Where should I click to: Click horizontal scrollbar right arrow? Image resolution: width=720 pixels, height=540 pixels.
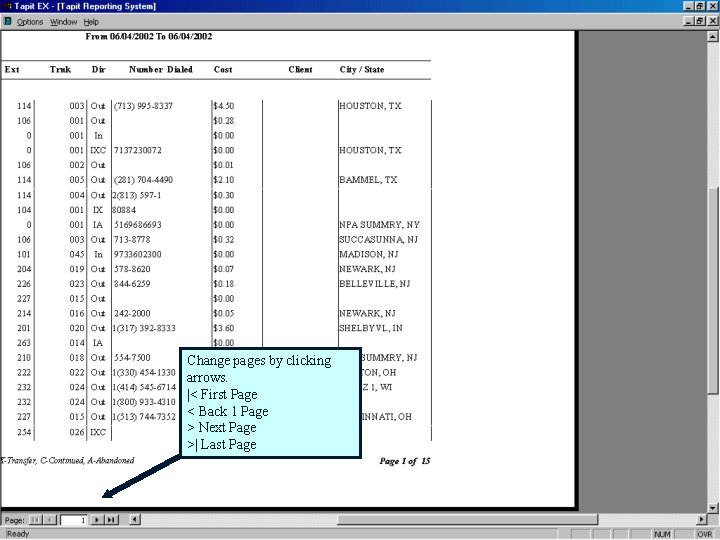[701, 520]
